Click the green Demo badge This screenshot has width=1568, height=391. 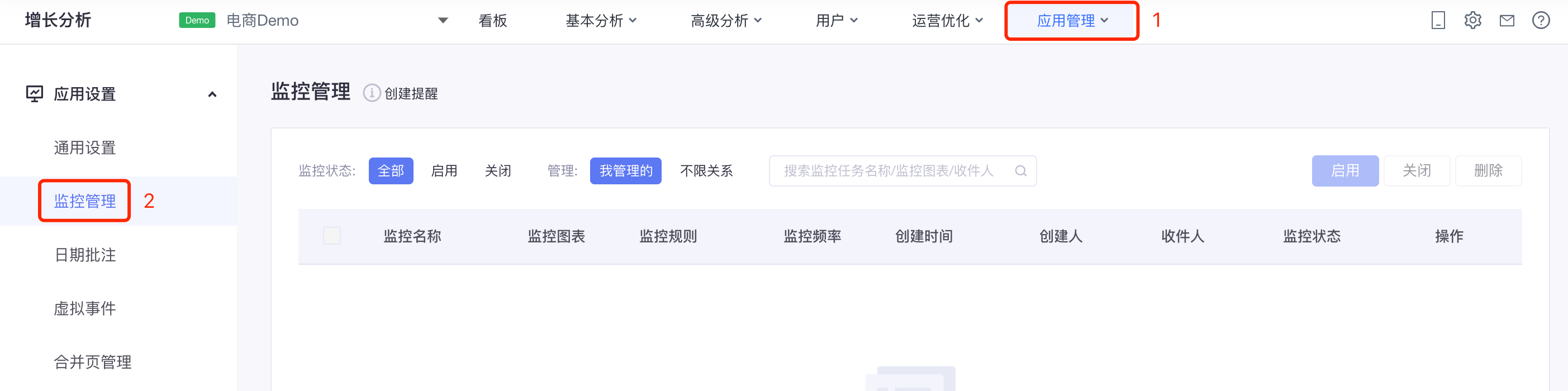[x=197, y=21]
